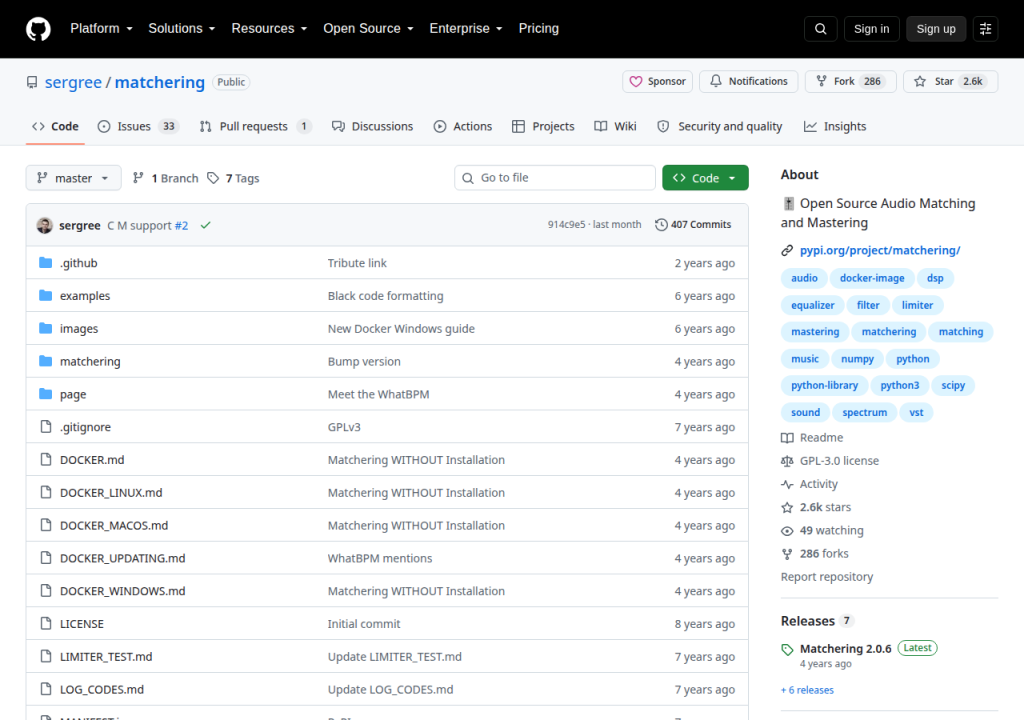Open the green Code dropdown button
Screen dimensions: 1024x720
coord(705,178)
